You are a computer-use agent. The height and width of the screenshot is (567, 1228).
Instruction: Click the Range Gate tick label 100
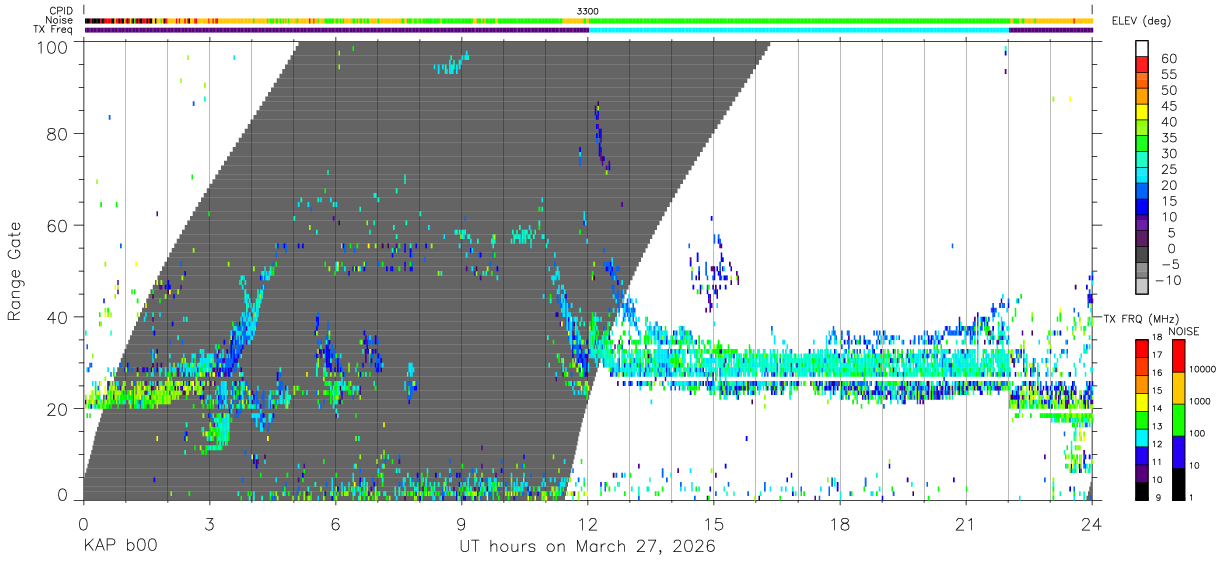click(54, 47)
